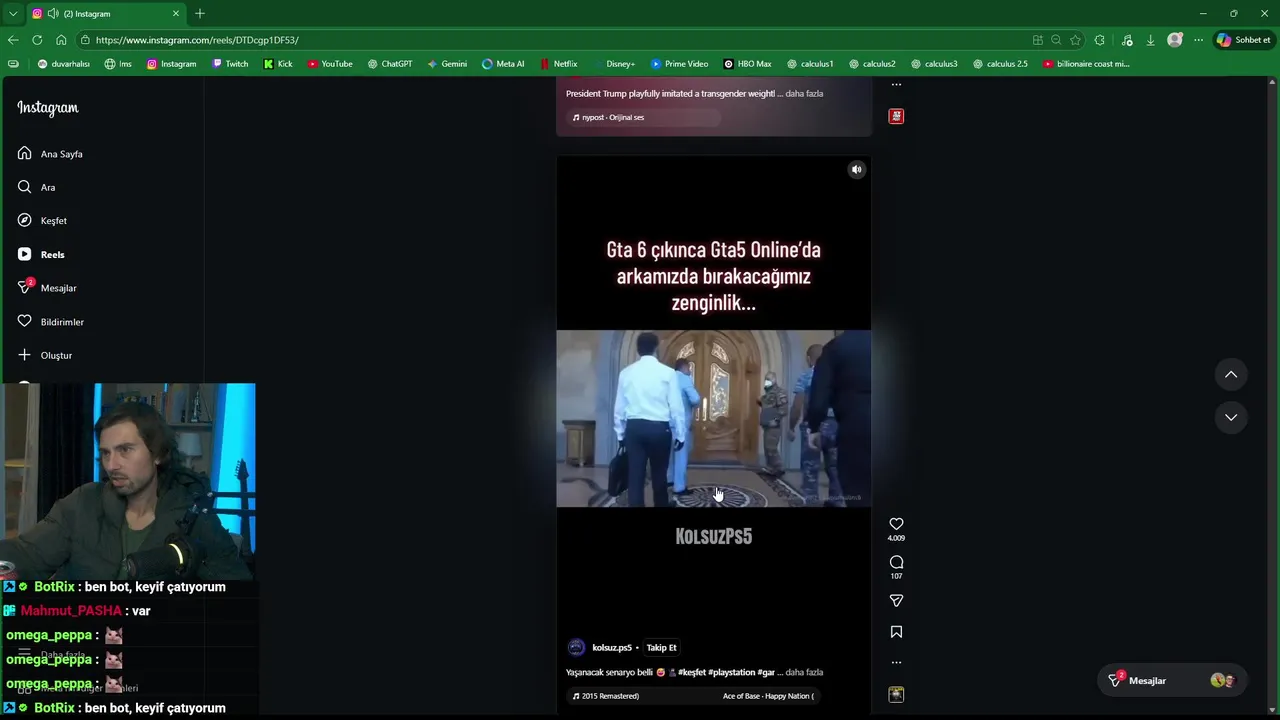1280x720 pixels.
Task: Zoom the page with magnifier icon
Action: 1056,40
